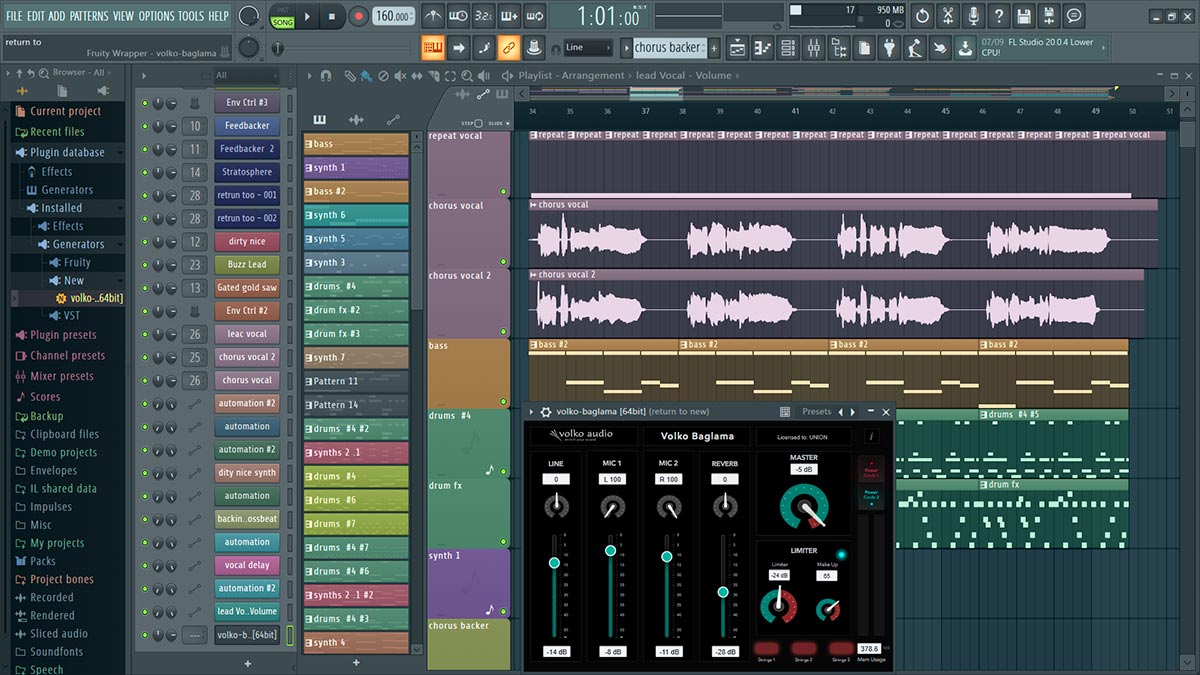1200x675 pixels.
Task: Click the question mark help icon
Action: click(x=998, y=16)
